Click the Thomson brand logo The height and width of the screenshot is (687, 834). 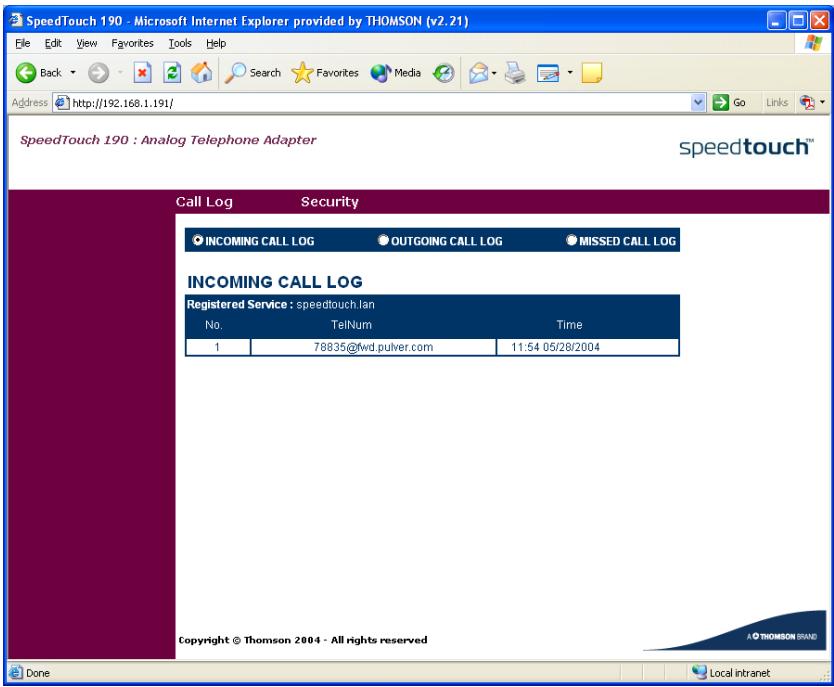click(781, 636)
